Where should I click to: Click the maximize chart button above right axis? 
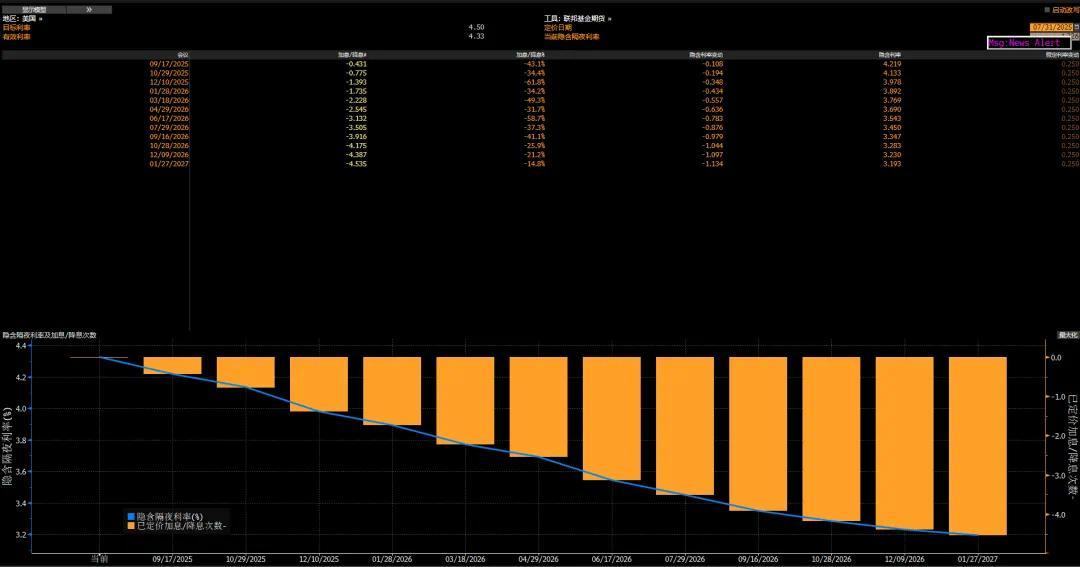coord(1068,335)
